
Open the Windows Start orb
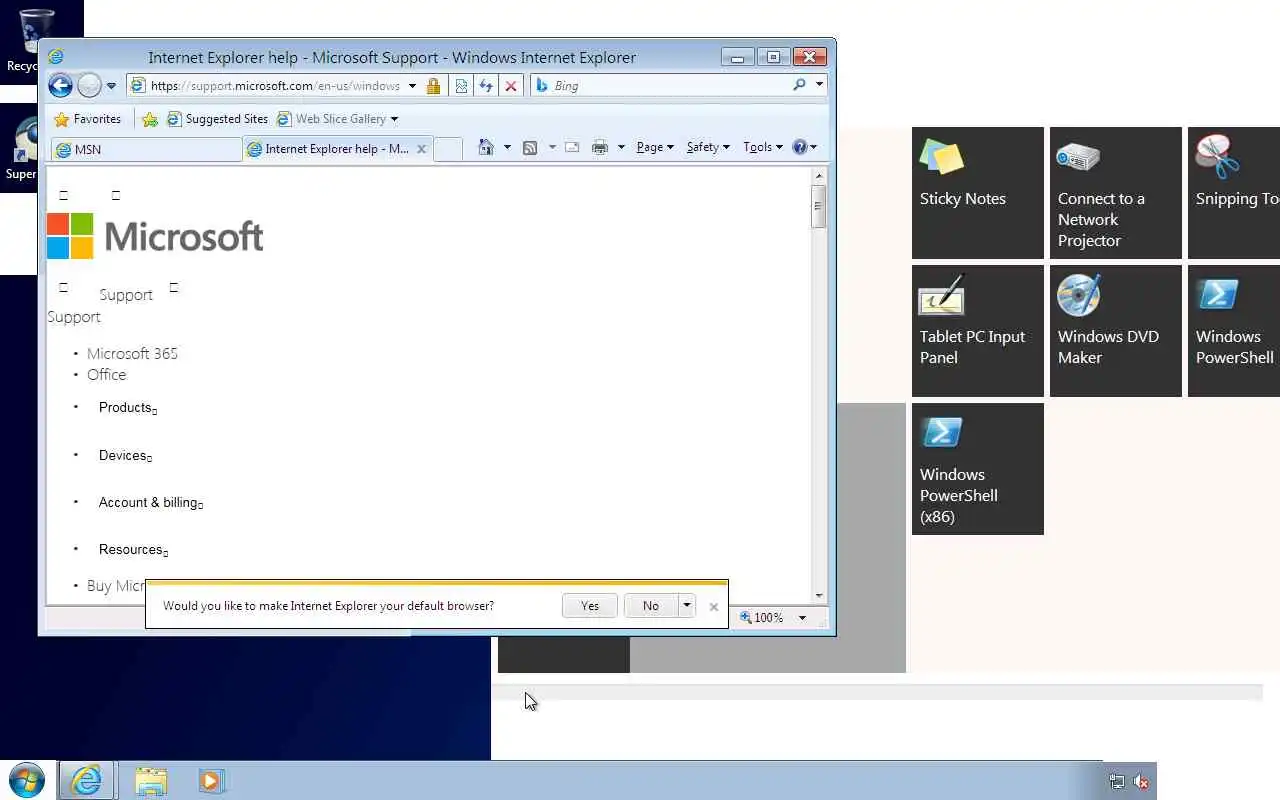26,780
